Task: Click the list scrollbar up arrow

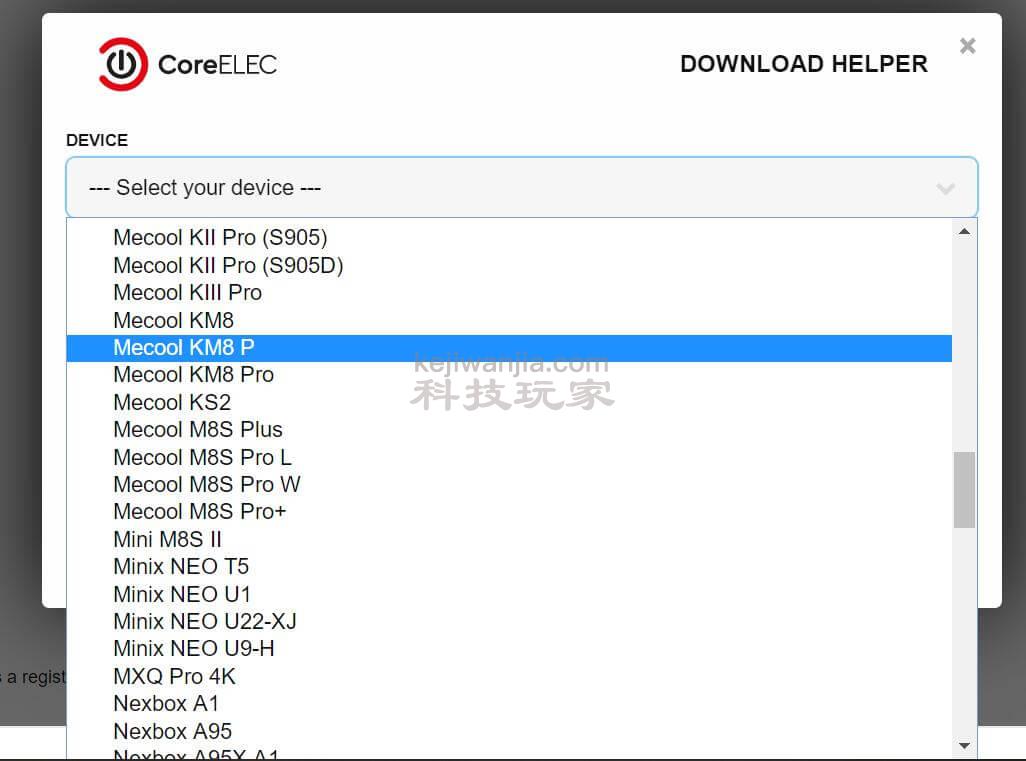Action: tap(964, 232)
